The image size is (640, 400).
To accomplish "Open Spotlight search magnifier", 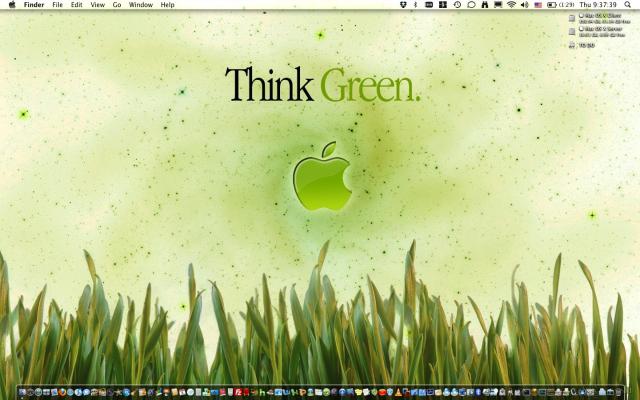I will tap(628, 4).
